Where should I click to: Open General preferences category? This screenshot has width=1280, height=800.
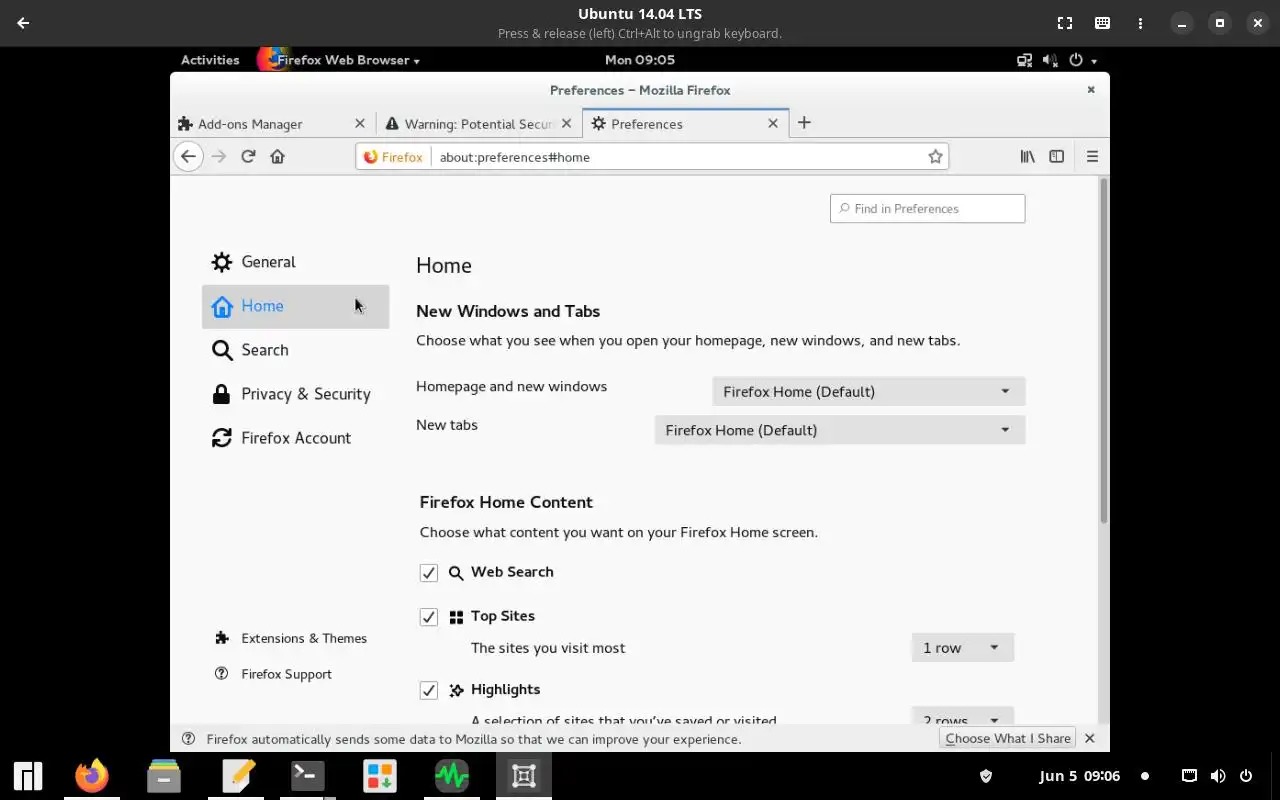coord(295,262)
